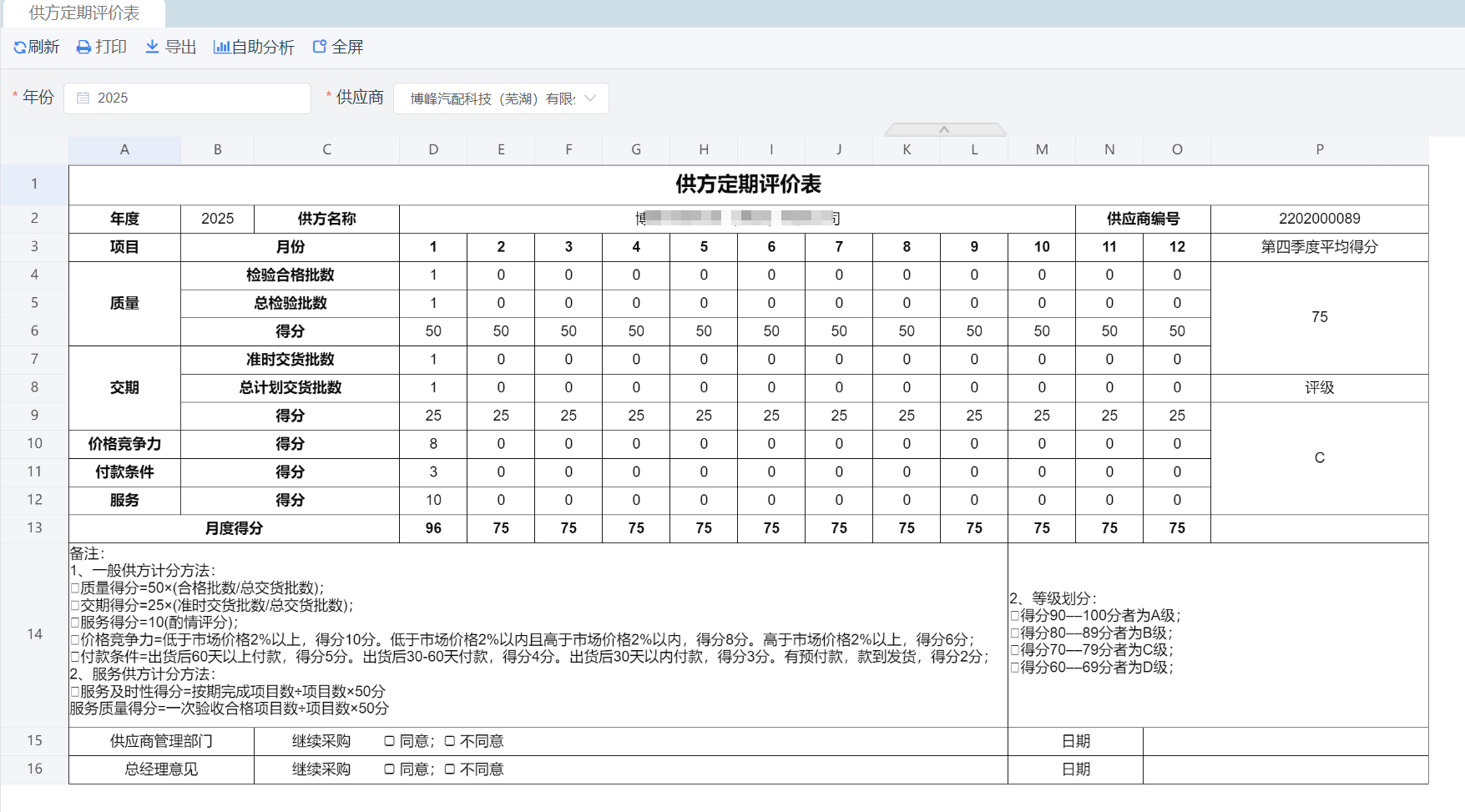
Task: Click the 供应商编号 label cell
Action: [1143, 219]
